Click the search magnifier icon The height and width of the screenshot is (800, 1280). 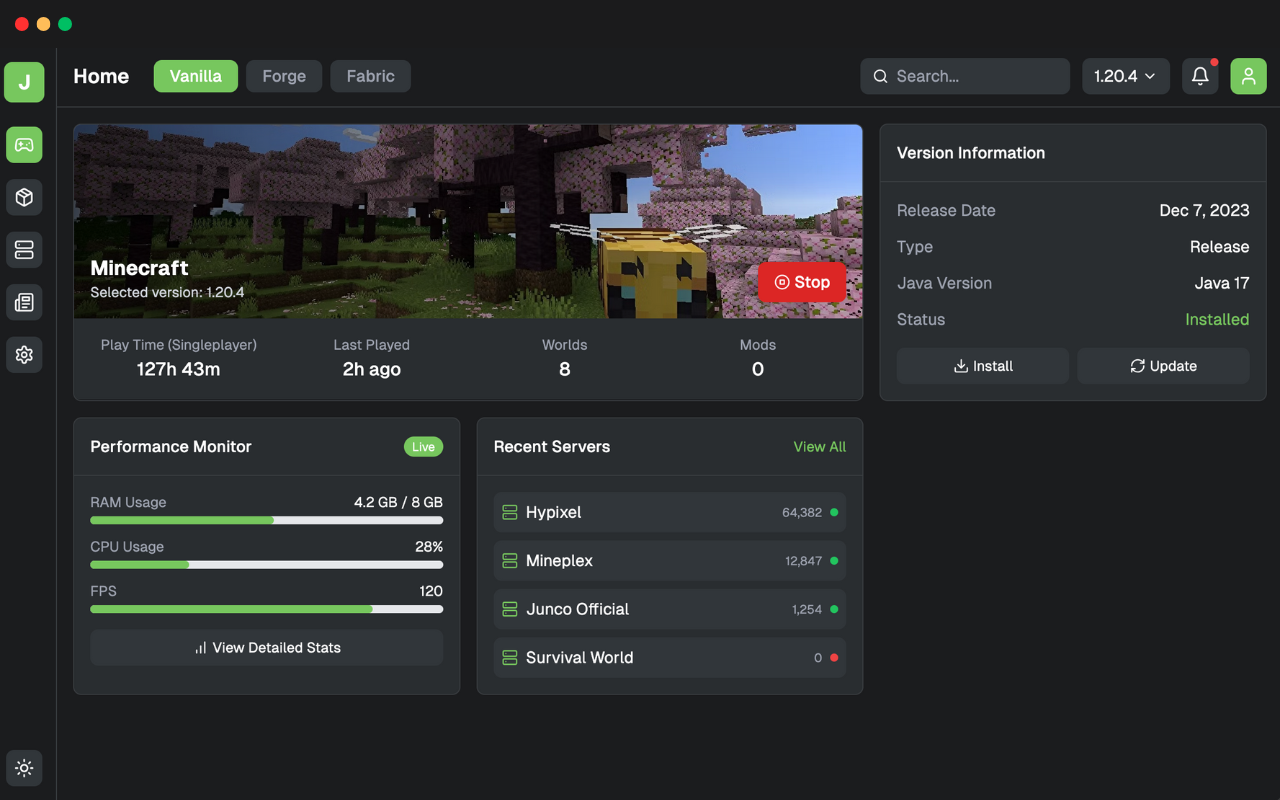(x=880, y=76)
